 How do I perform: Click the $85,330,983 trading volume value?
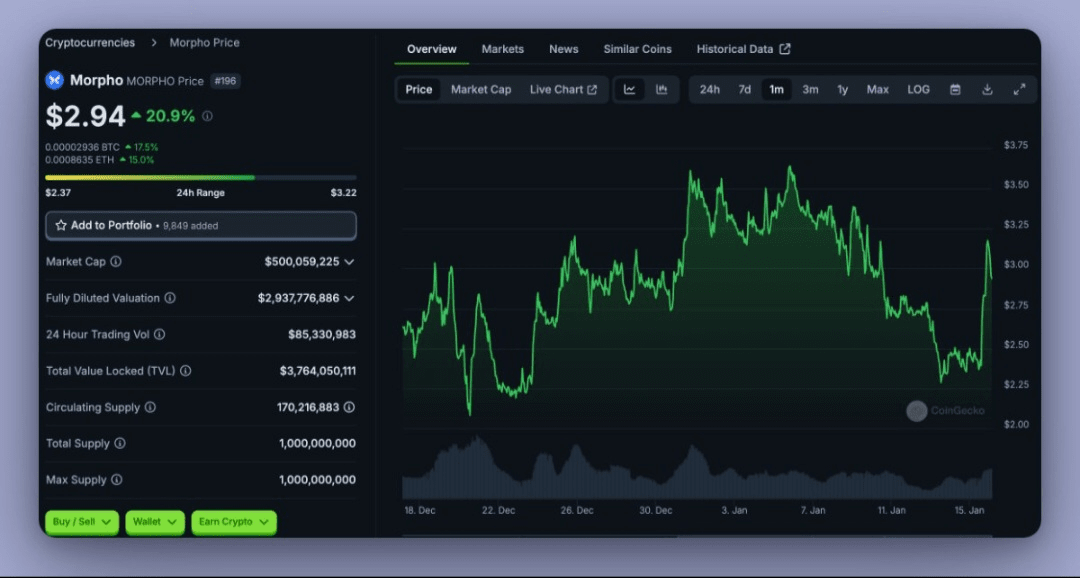click(322, 335)
